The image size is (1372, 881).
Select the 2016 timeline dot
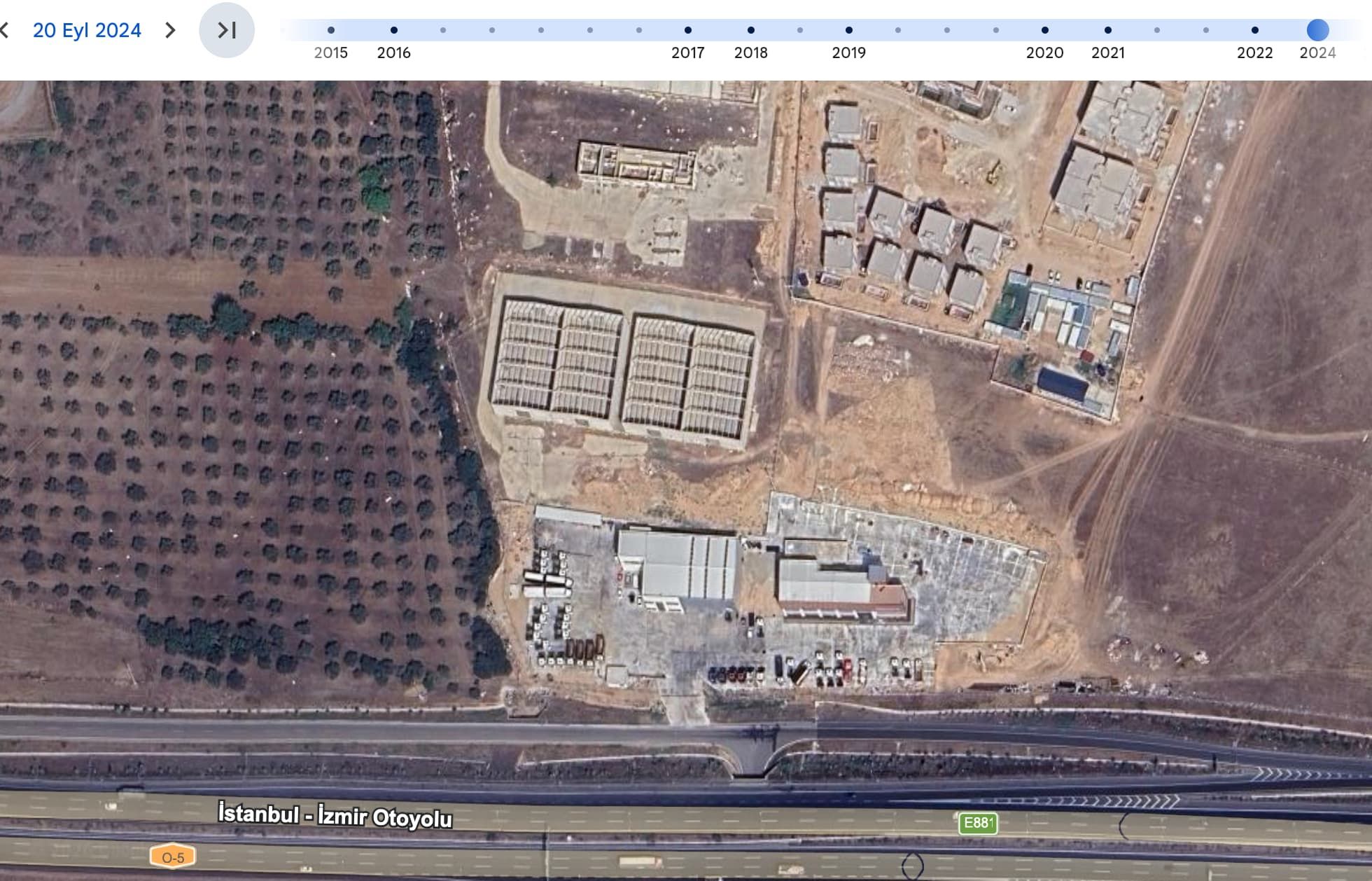(394, 30)
